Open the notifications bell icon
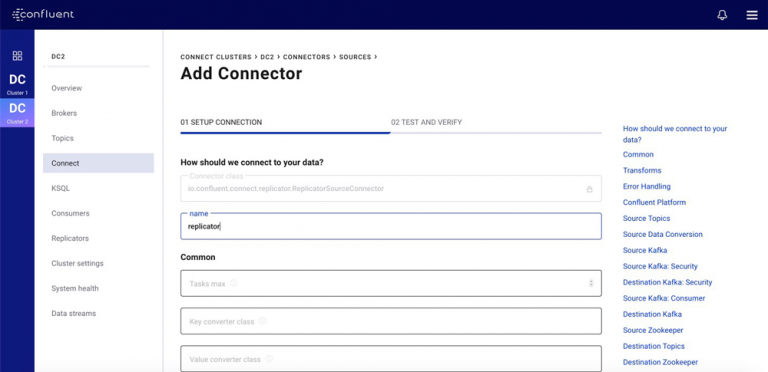The image size is (768, 372). click(x=722, y=15)
